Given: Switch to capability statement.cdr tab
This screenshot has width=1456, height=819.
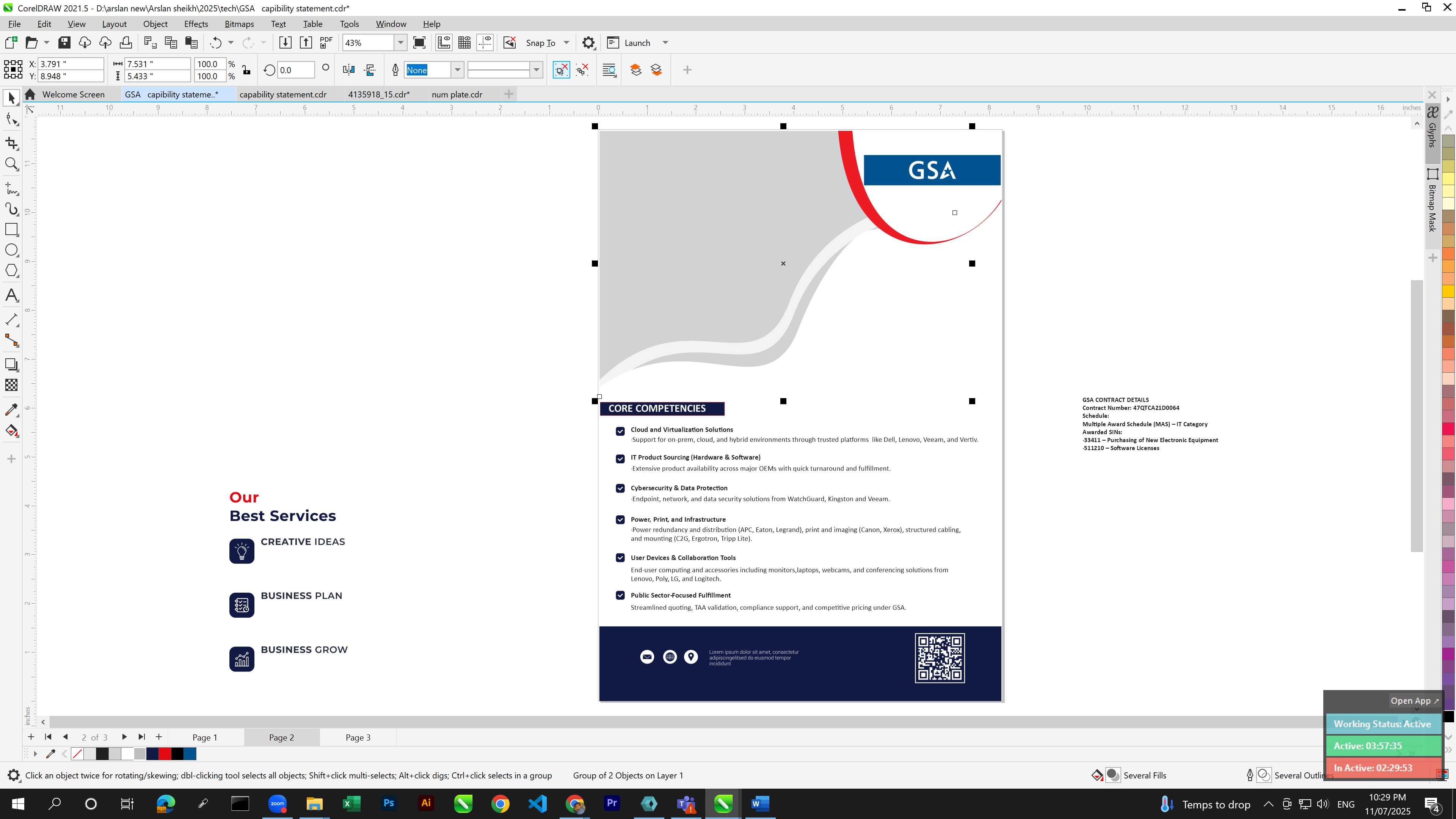Looking at the screenshot, I should pos(282,94).
